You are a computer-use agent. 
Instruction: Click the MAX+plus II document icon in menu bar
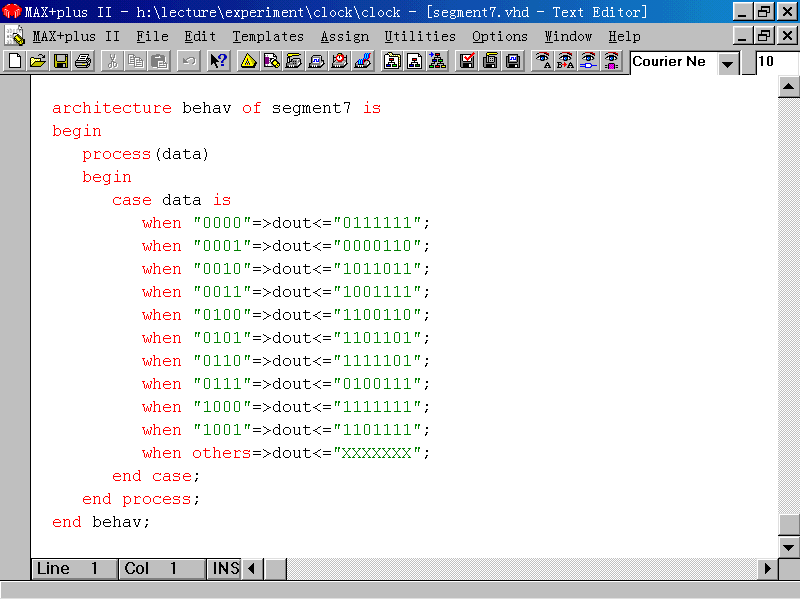tap(14, 36)
